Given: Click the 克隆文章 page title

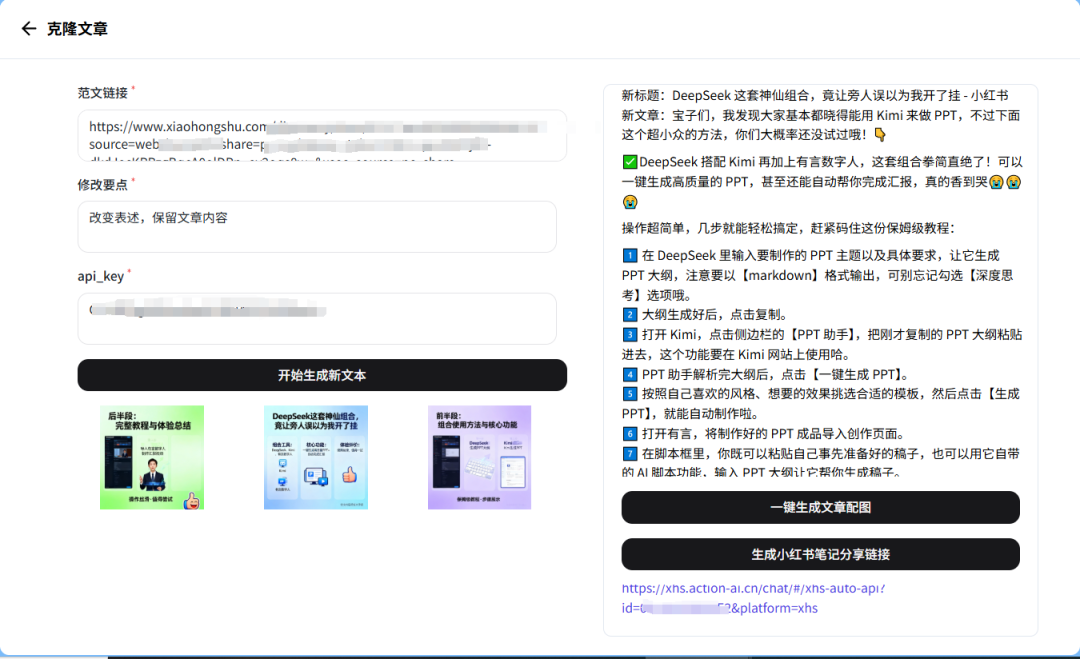Looking at the screenshot, I should (x=77, y=28).
